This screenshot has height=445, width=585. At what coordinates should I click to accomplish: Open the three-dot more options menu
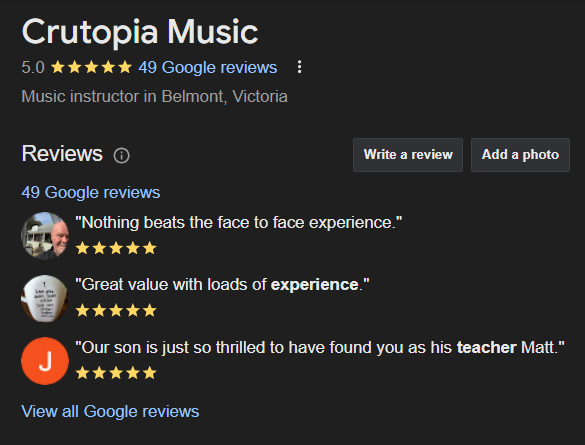(299, 67)
